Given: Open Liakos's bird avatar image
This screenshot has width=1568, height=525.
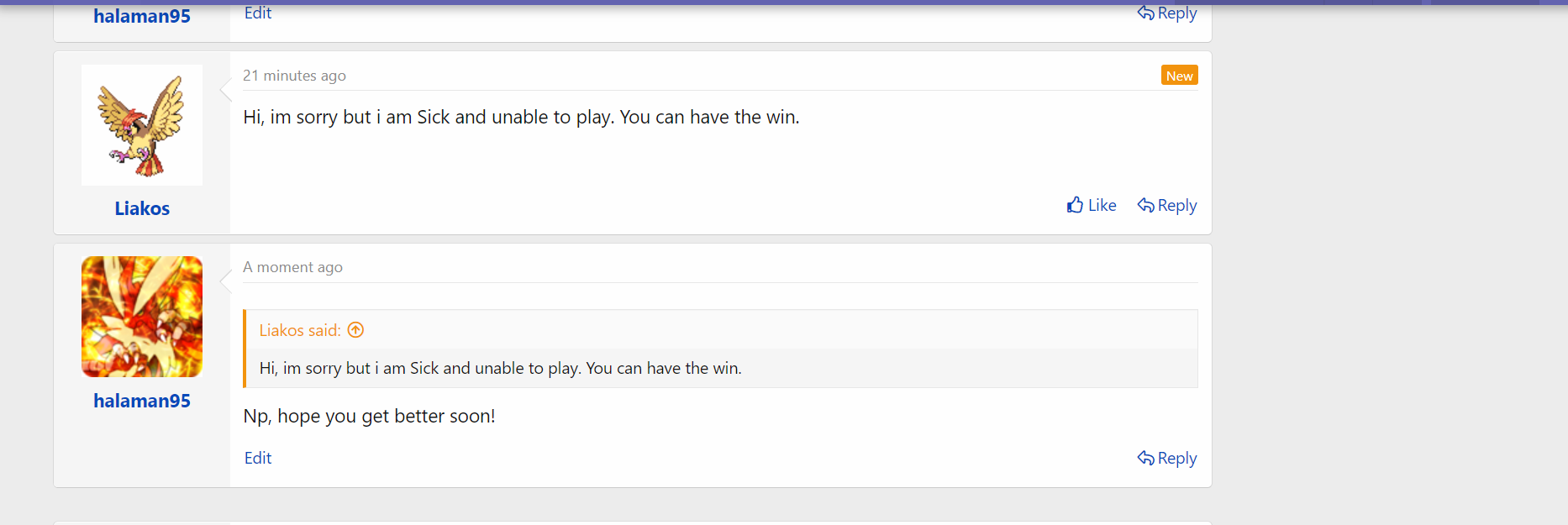Looking at the screenshot, I should point(142,125).
